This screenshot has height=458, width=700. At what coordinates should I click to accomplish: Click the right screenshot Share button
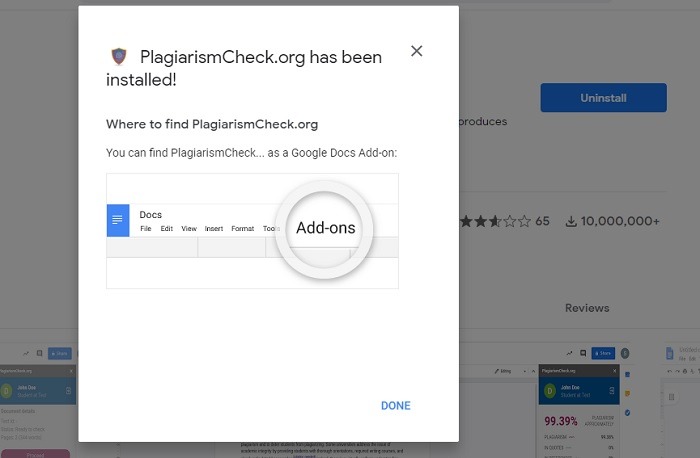point(603,353)
